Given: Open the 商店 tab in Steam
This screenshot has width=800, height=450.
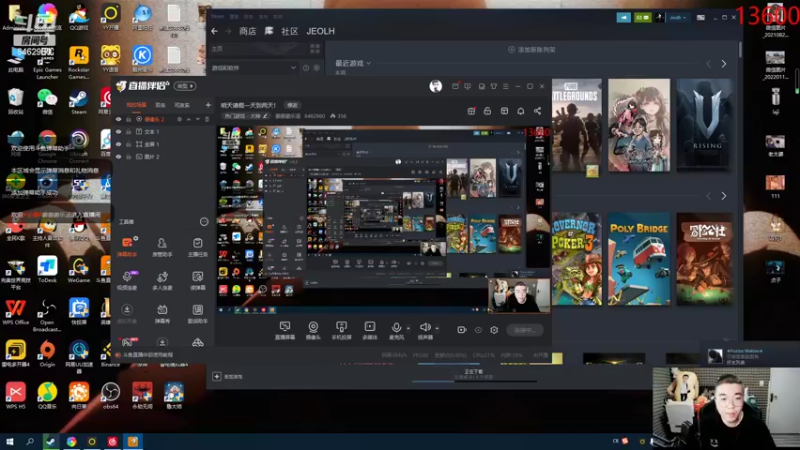Looking at the screenshot, I should tap(247, 31).
